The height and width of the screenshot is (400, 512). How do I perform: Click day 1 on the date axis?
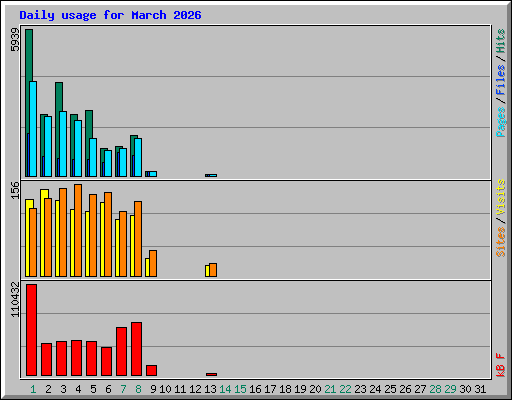[33, 389]
